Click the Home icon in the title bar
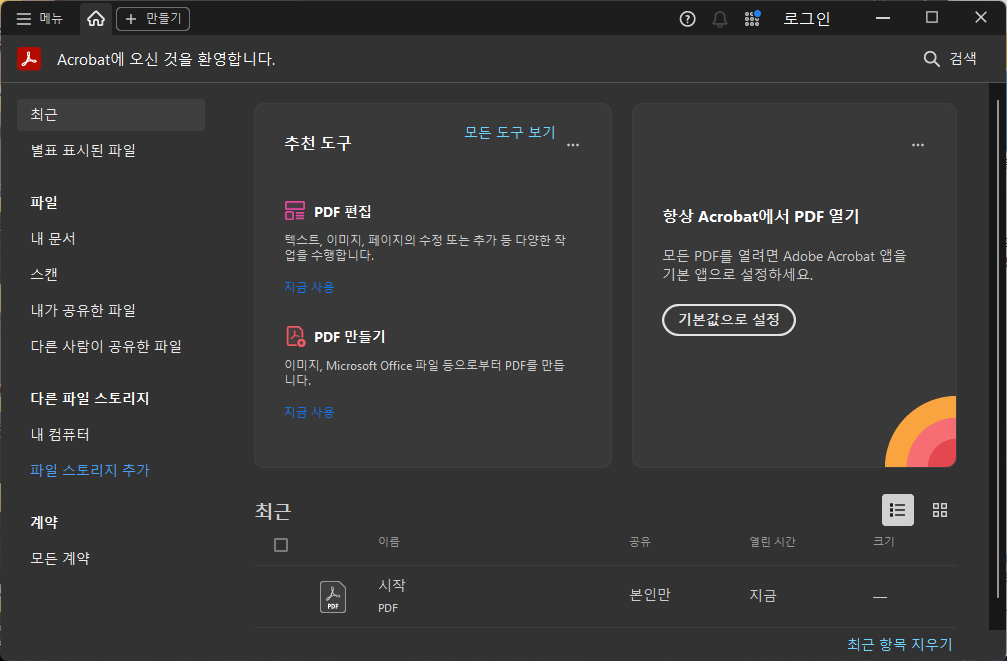This screenshot has width=1007, height=661. (x=95, y=17)
